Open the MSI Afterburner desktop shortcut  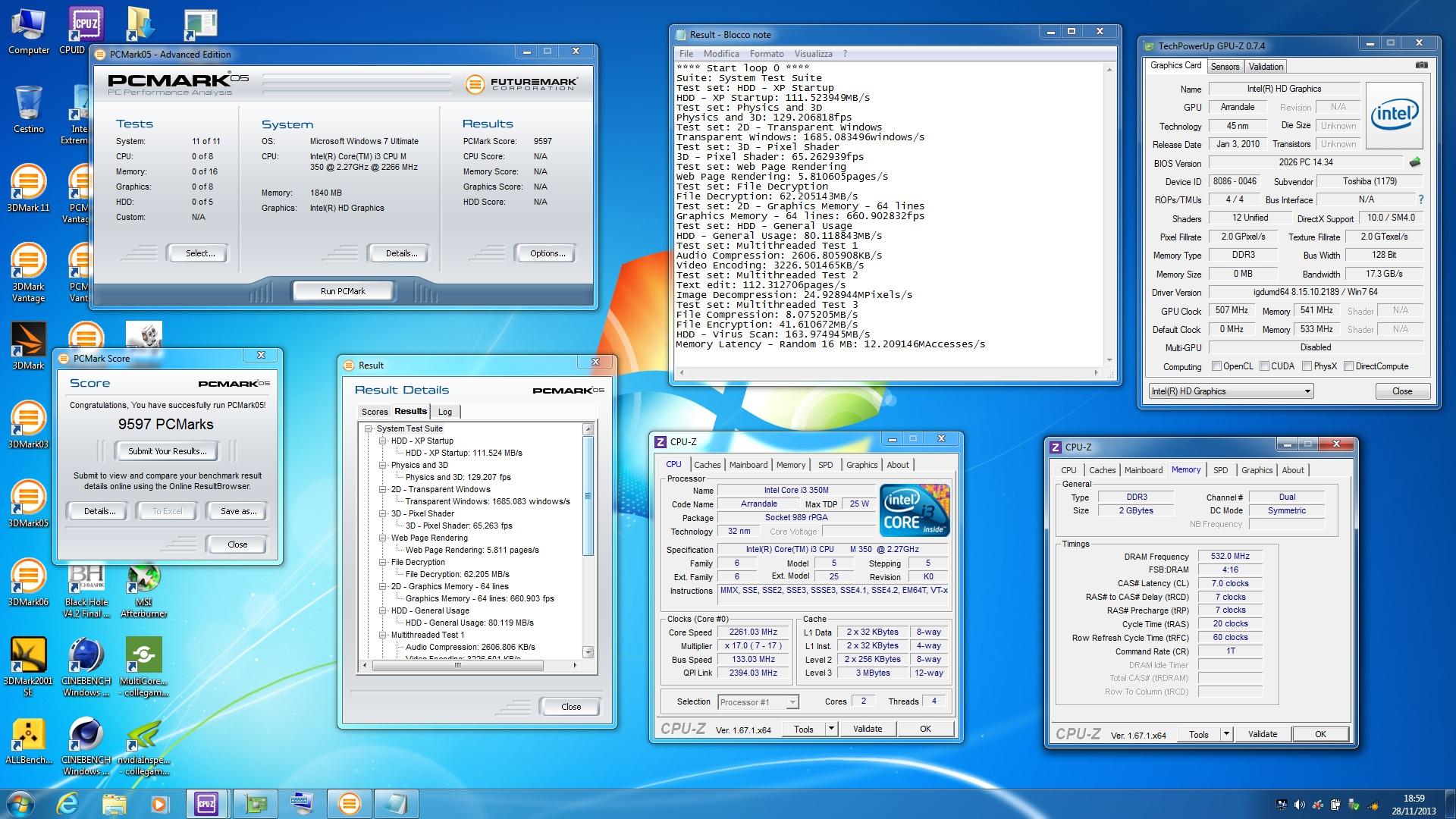pos(143,591)
